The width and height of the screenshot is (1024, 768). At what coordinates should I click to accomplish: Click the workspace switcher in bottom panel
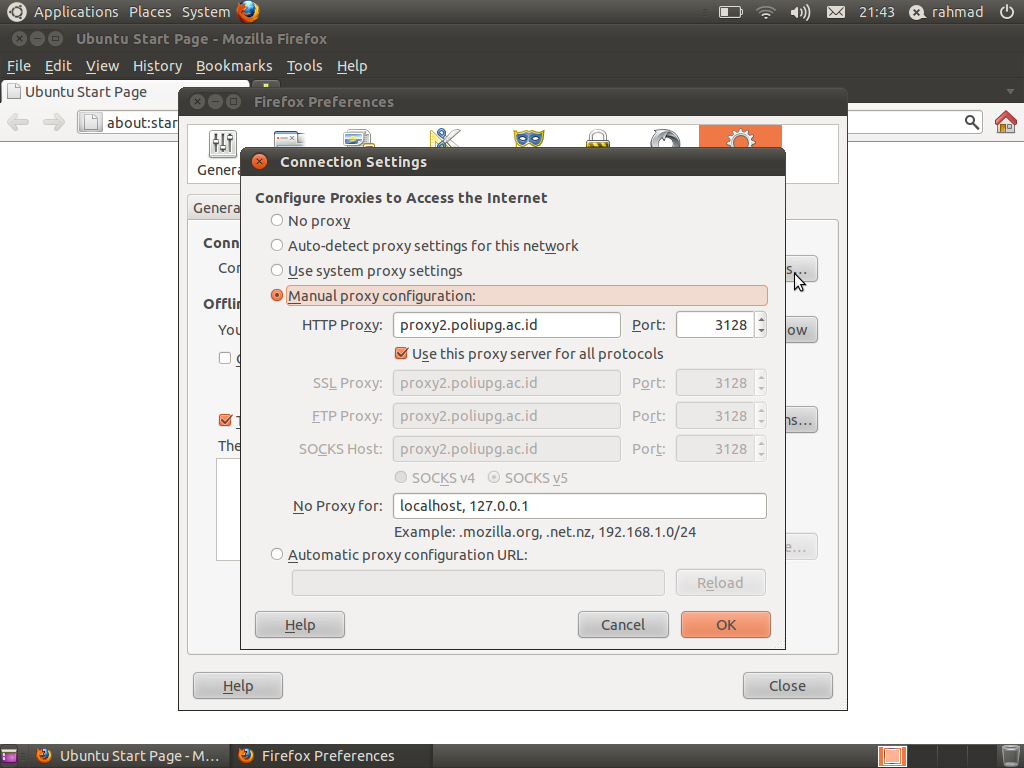click(x=892, y=756)
